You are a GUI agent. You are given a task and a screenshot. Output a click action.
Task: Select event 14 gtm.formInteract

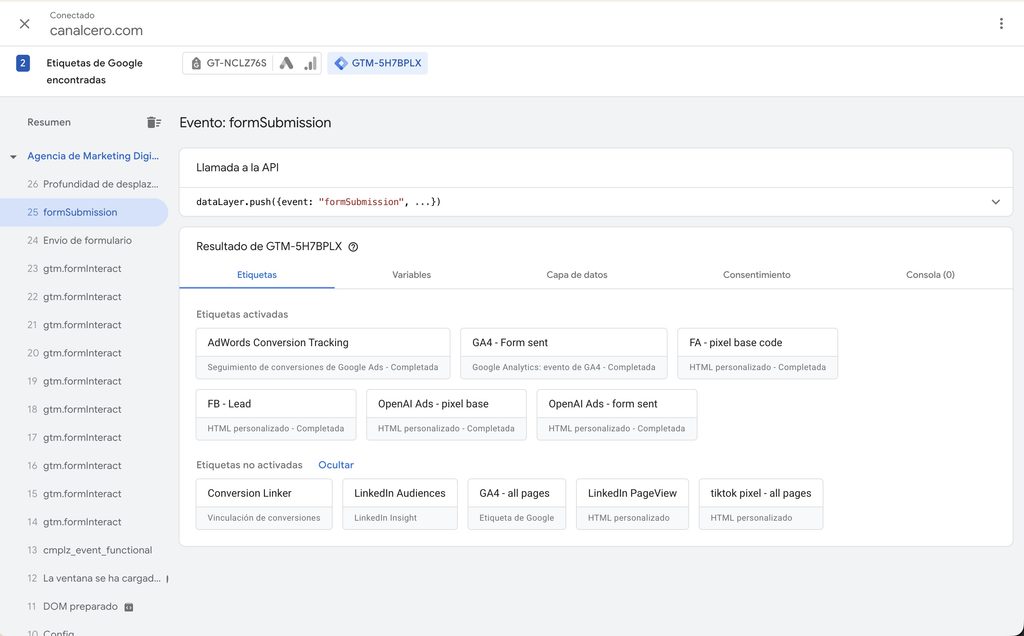click(84, 521)
